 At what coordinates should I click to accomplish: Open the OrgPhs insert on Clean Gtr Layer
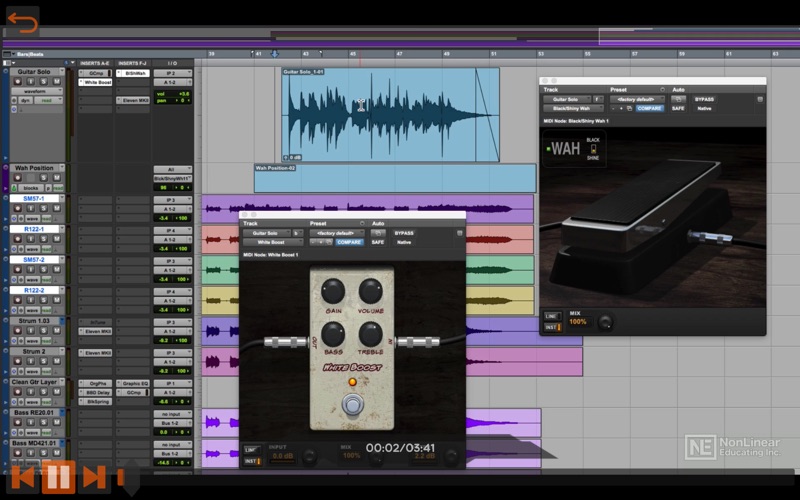[x=95, y=384]
